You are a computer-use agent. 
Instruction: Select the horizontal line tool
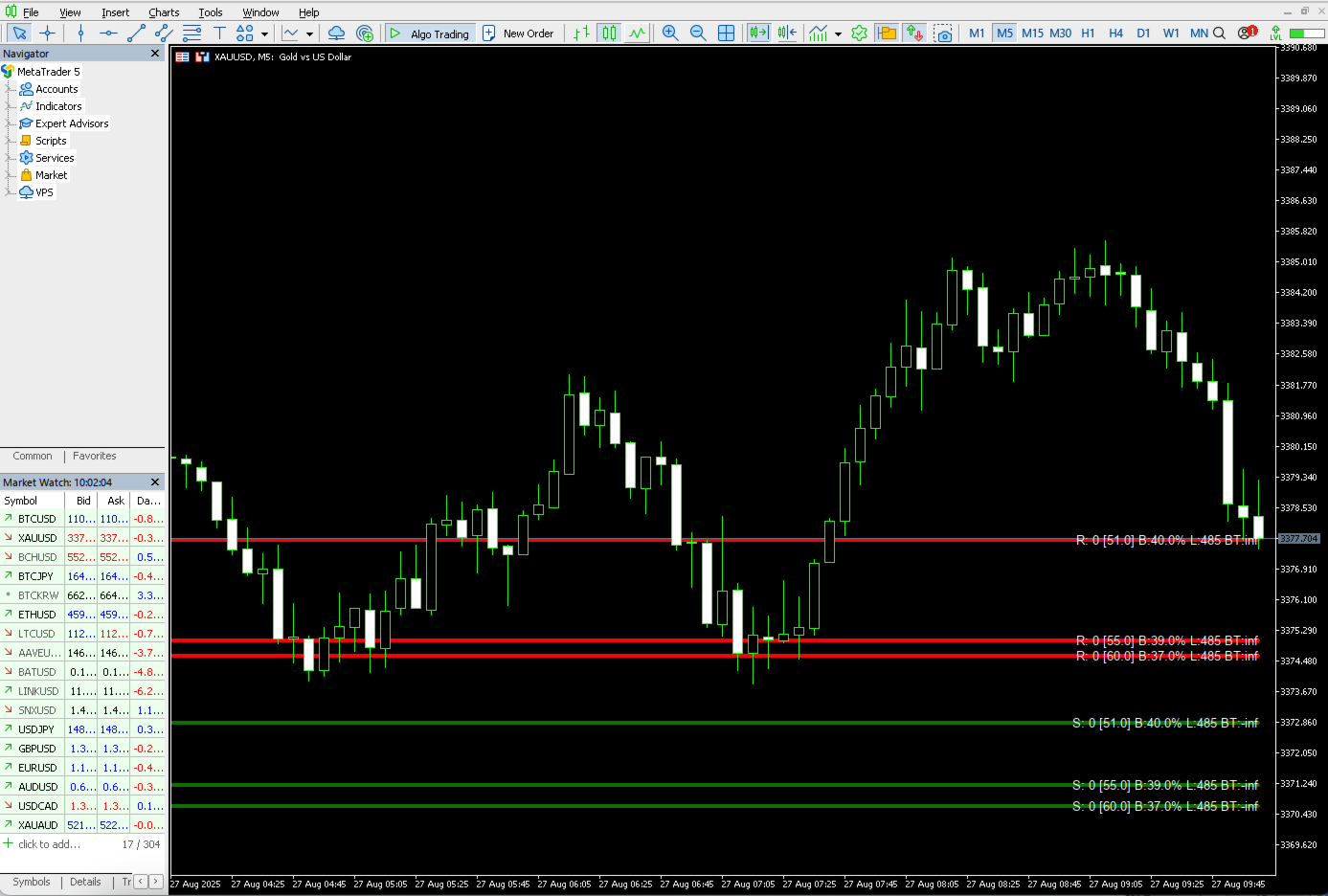(108, 34)
